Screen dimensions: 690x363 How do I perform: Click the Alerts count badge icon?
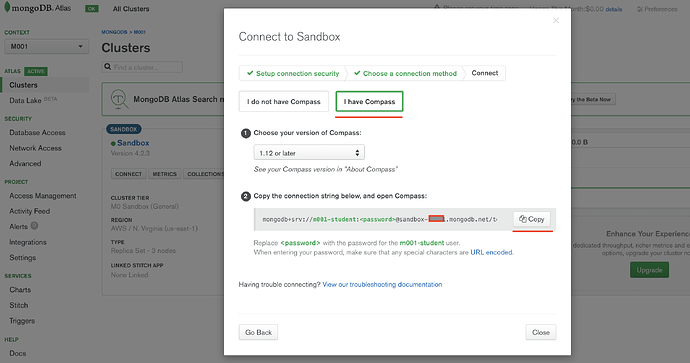34,226
